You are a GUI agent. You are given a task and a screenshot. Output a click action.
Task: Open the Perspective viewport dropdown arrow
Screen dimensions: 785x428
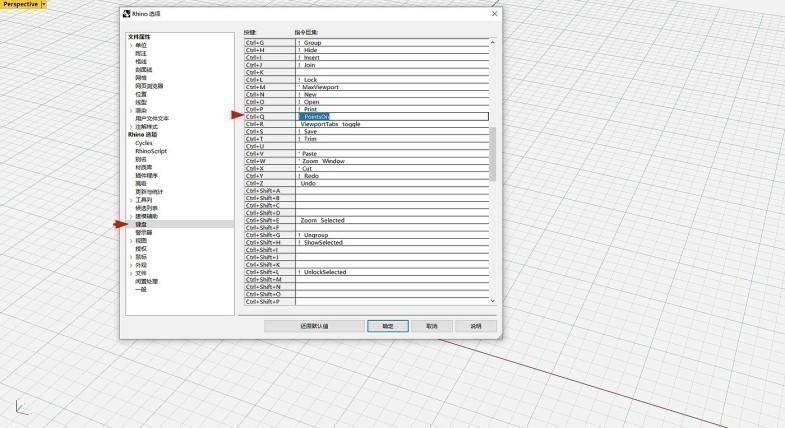[x=43, y=5]
